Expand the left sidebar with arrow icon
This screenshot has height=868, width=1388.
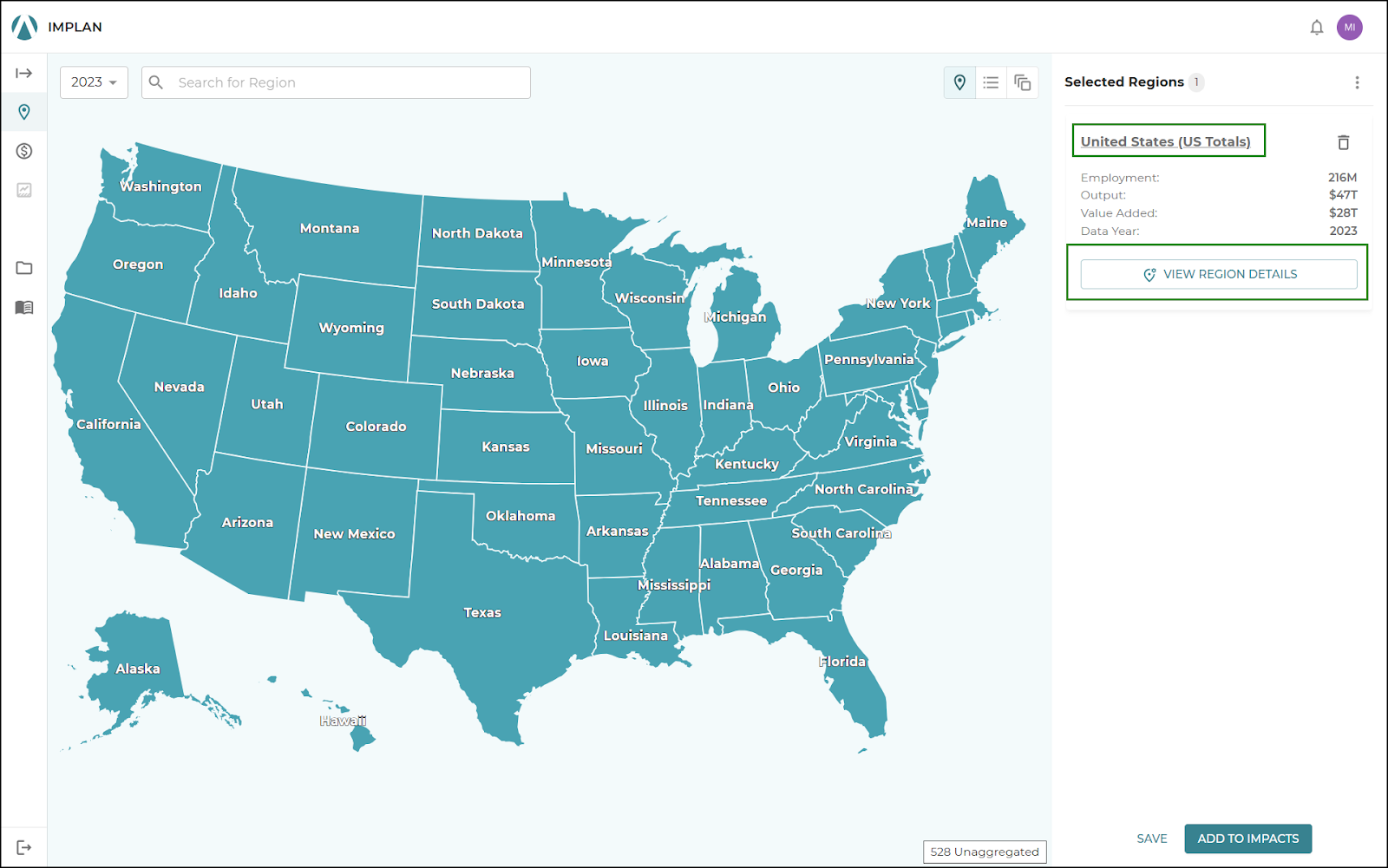[24, 74]
